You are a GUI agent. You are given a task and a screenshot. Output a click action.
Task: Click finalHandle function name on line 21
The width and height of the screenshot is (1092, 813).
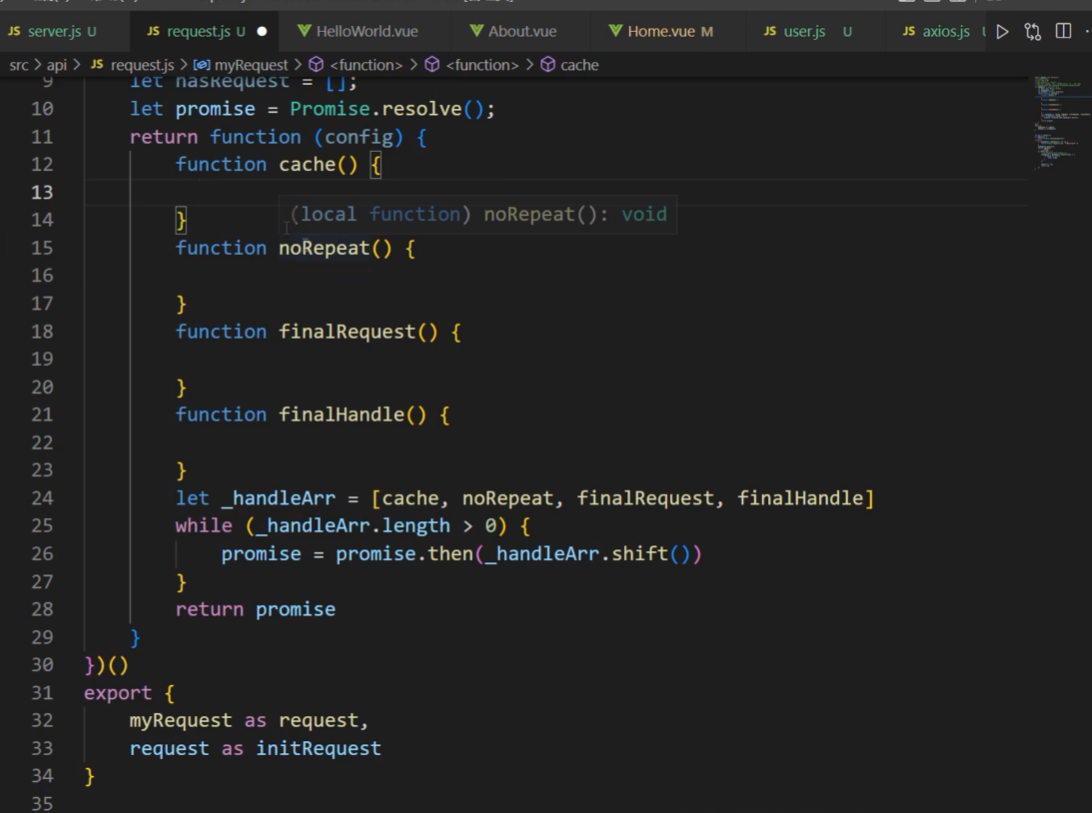point(341,415)
